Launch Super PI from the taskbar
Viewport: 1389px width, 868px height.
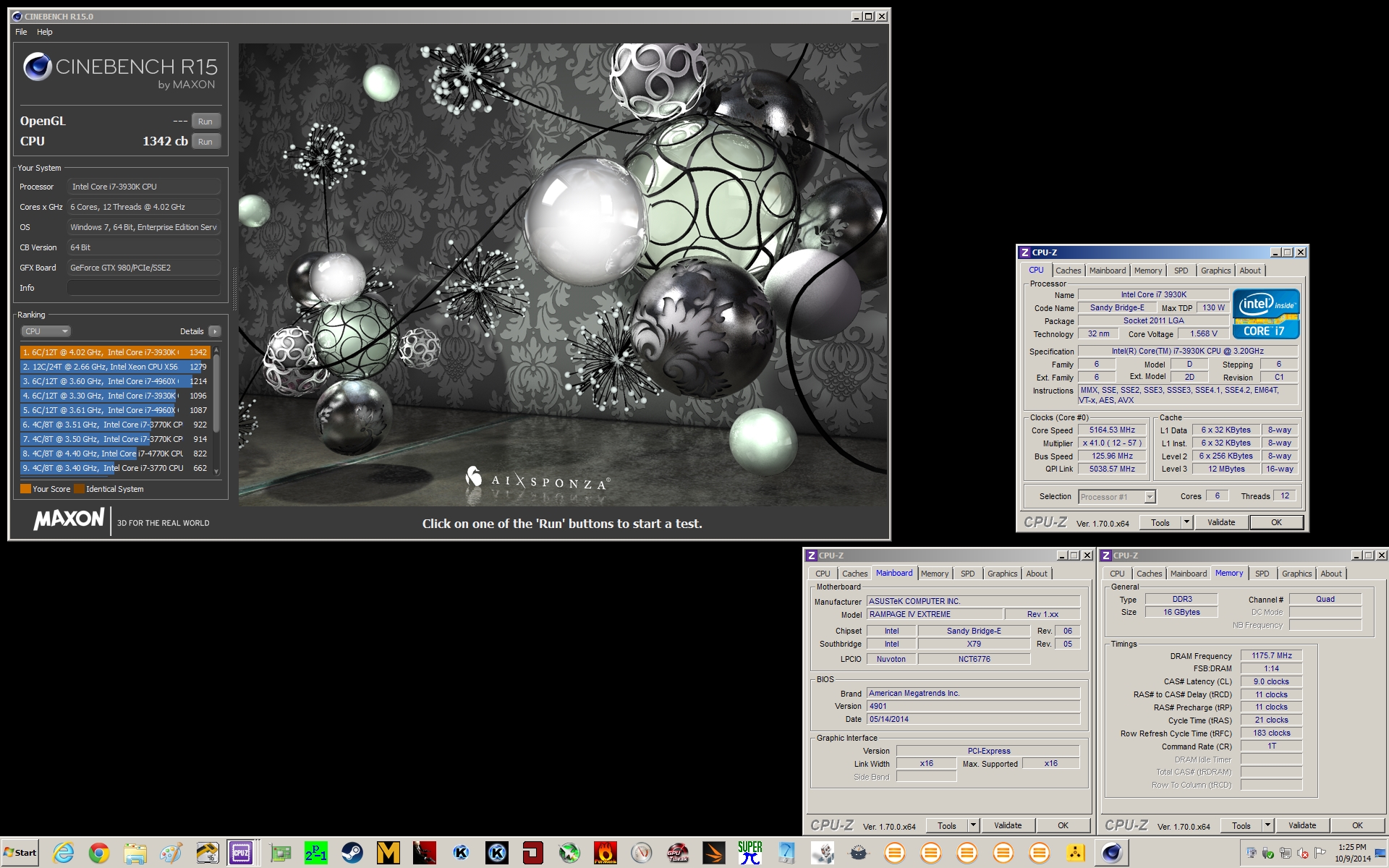coord(750,854)
